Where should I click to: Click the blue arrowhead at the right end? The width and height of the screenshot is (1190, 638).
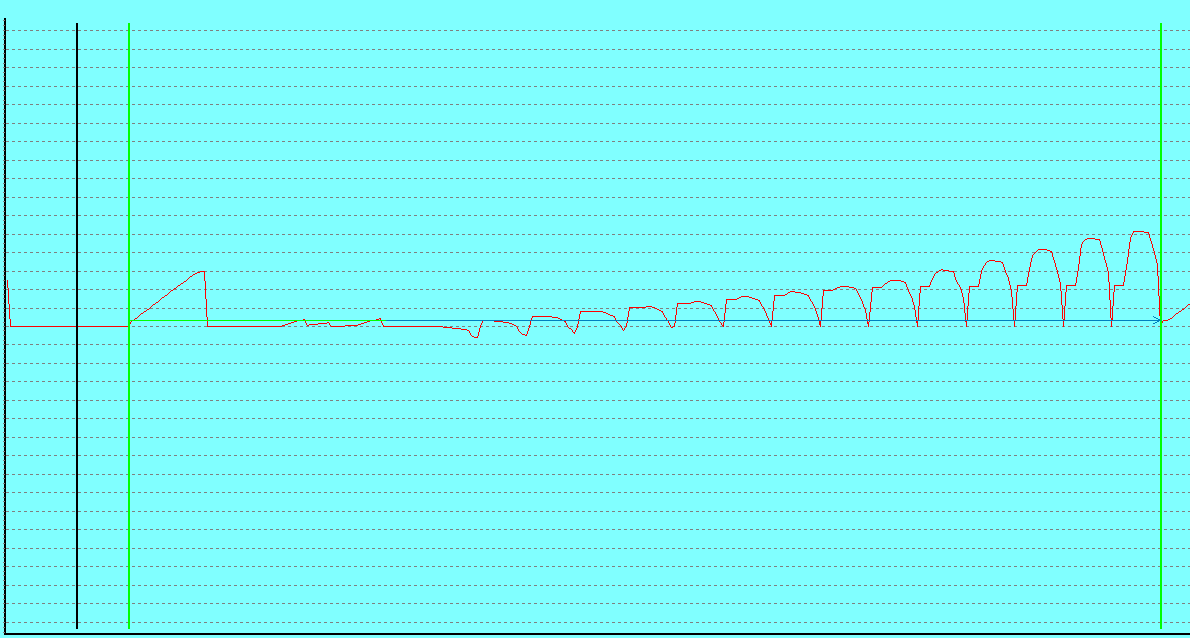tap(1157, 320)
